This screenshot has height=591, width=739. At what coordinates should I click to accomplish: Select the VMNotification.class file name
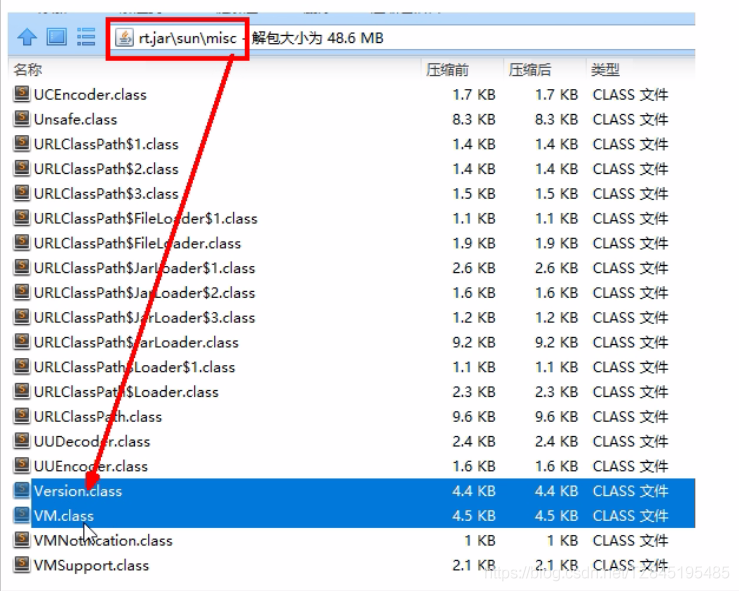[x=103, y=541]
